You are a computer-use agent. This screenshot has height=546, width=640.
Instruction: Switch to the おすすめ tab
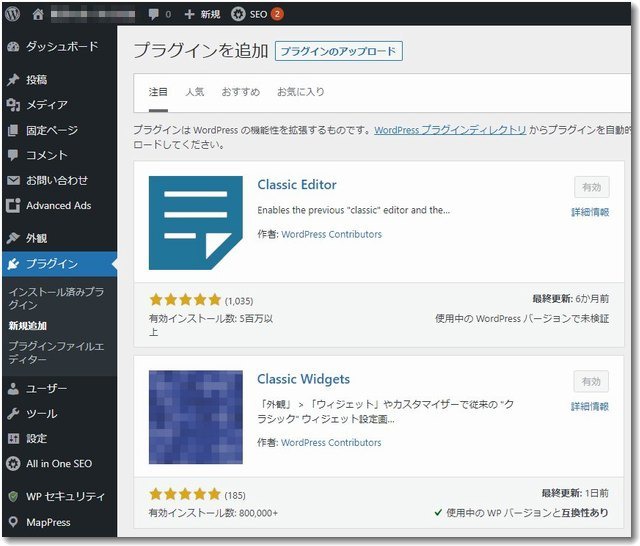241,92
